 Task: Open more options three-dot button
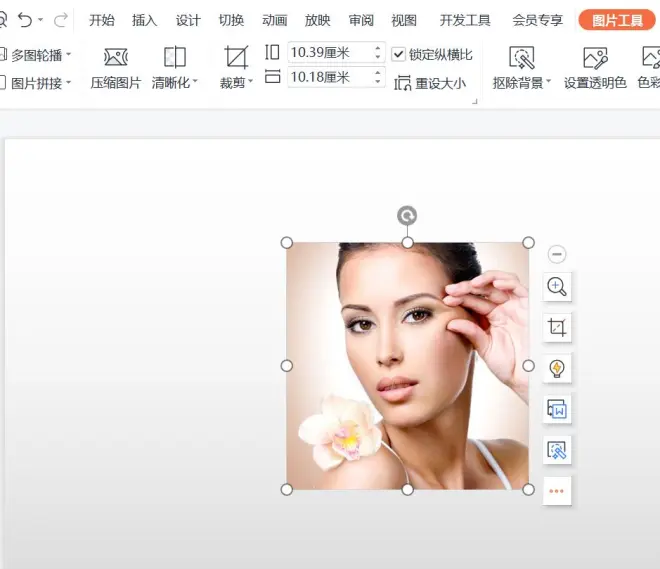[557, 491]
